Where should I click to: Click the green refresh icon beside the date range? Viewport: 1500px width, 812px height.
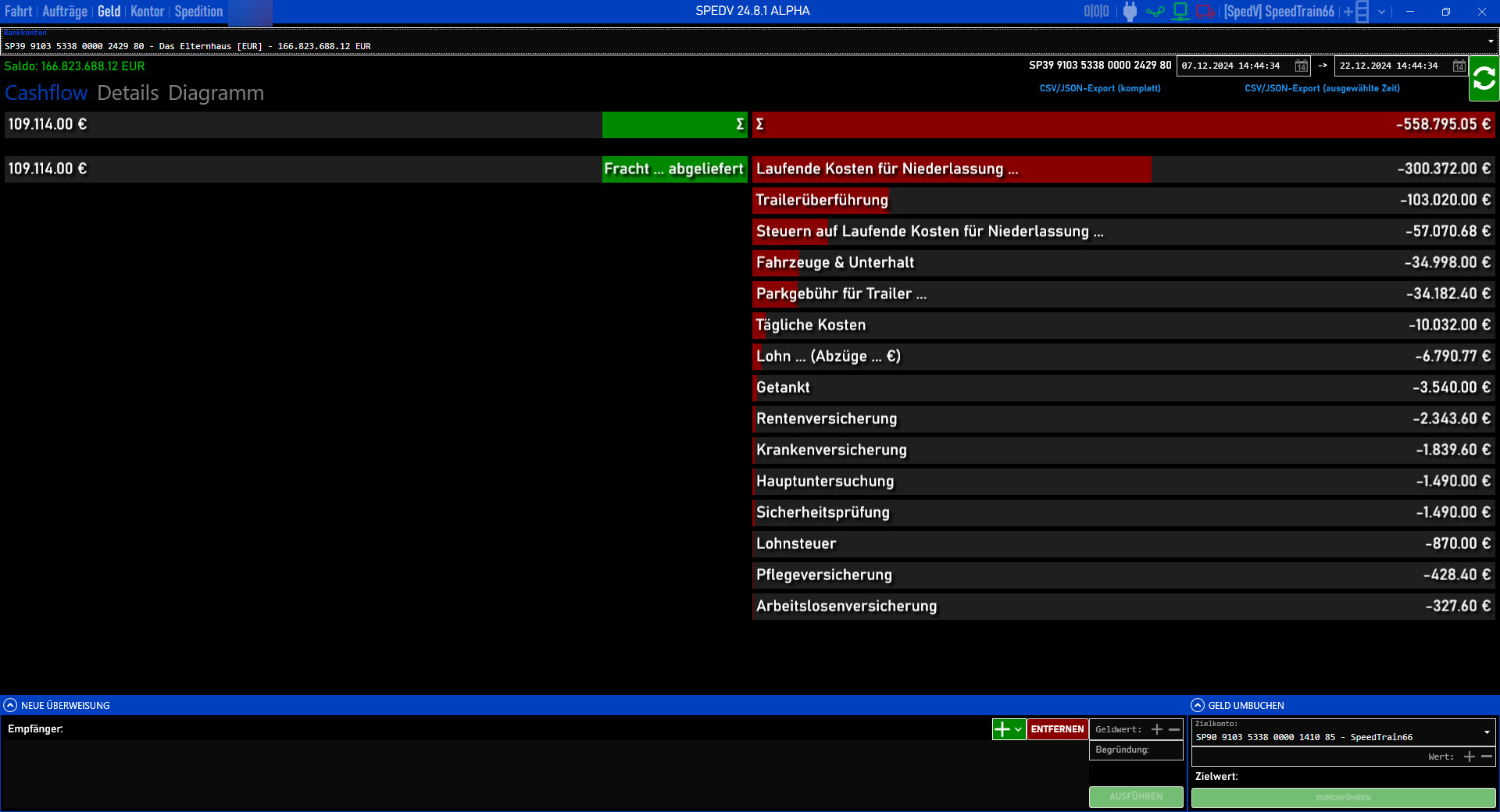coord(1484,78)
